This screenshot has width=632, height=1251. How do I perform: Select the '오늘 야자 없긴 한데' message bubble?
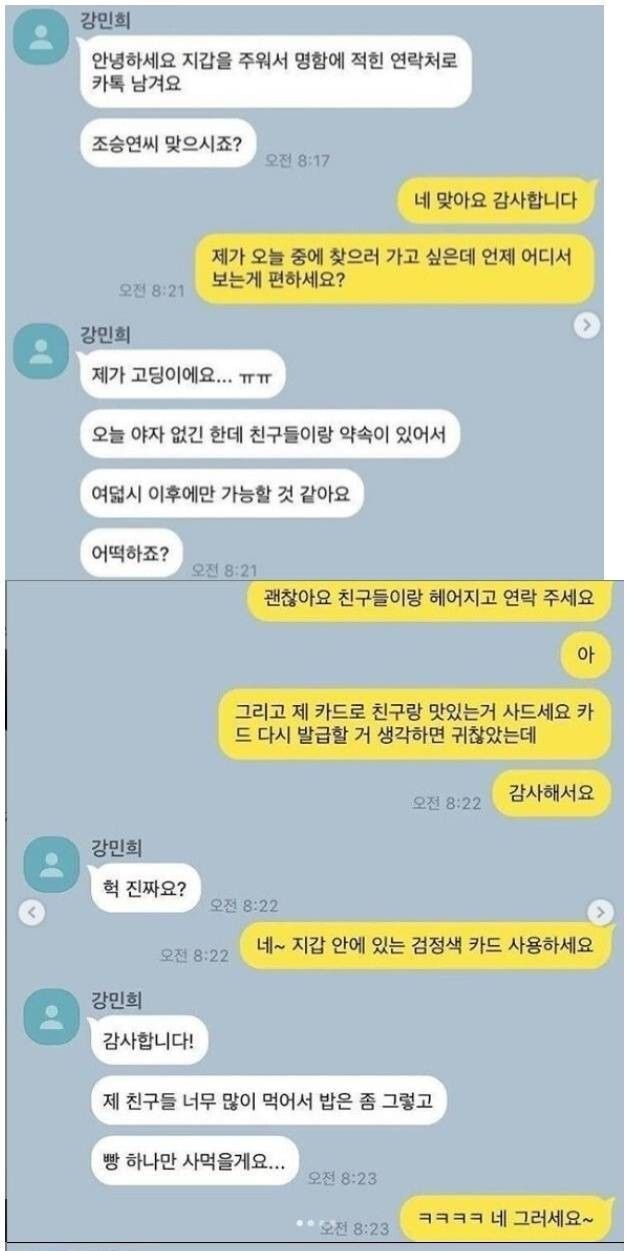(x=269, y=433)
